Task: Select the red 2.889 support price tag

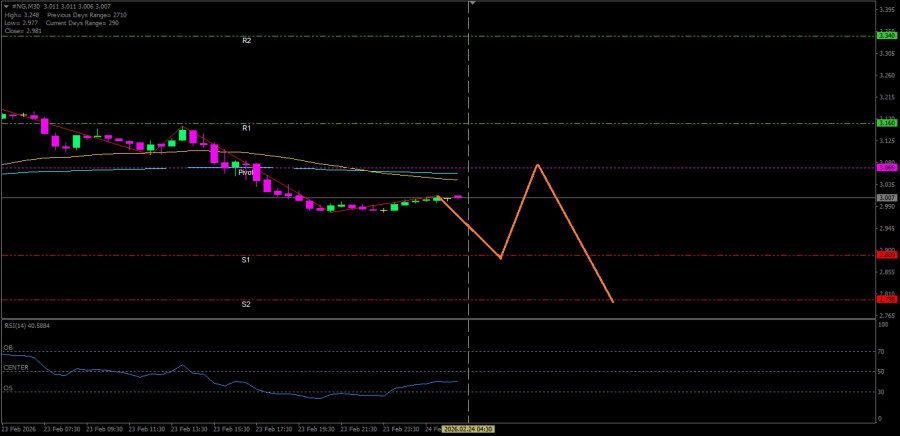Action: click(x=886, y=255)
